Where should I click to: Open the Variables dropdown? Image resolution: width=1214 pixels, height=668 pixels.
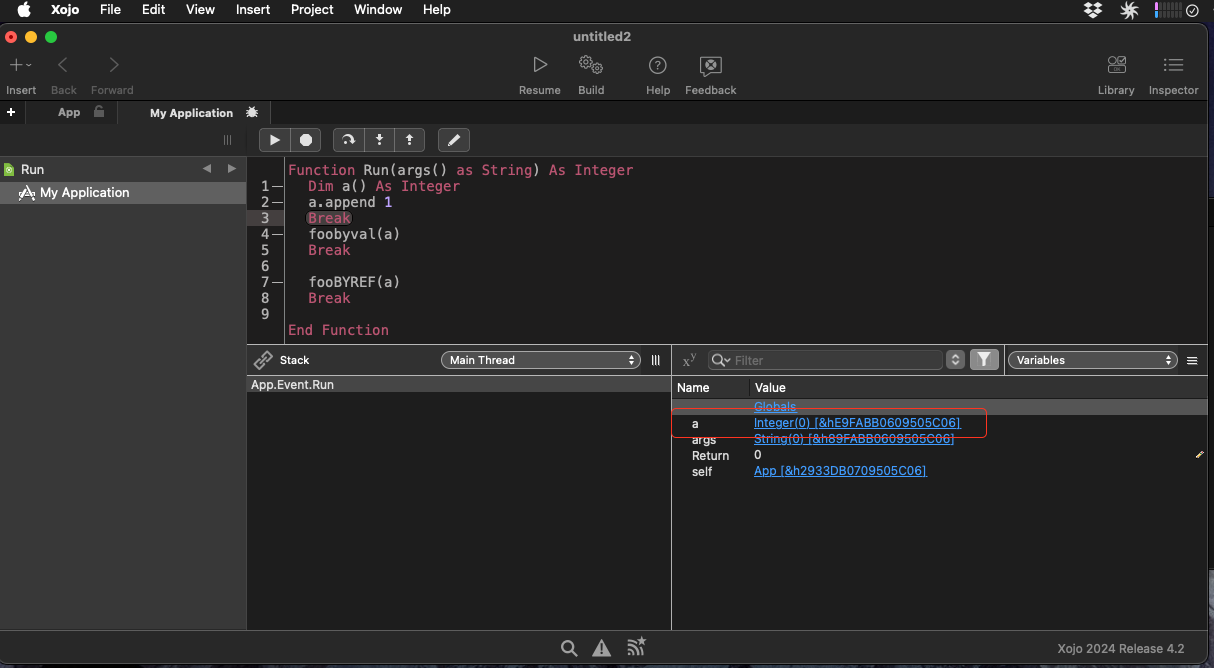click(1092, 360)
